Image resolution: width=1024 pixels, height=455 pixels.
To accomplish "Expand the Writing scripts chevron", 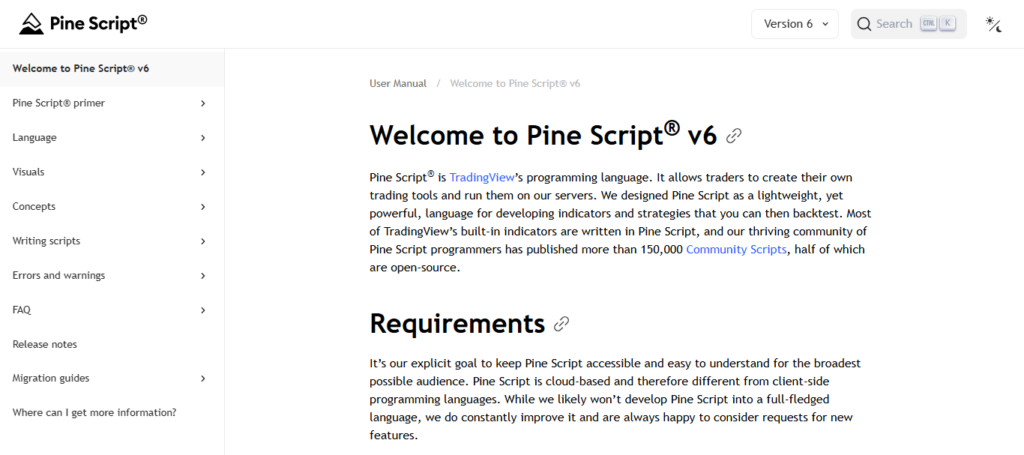I will click(x=203, y=242).
